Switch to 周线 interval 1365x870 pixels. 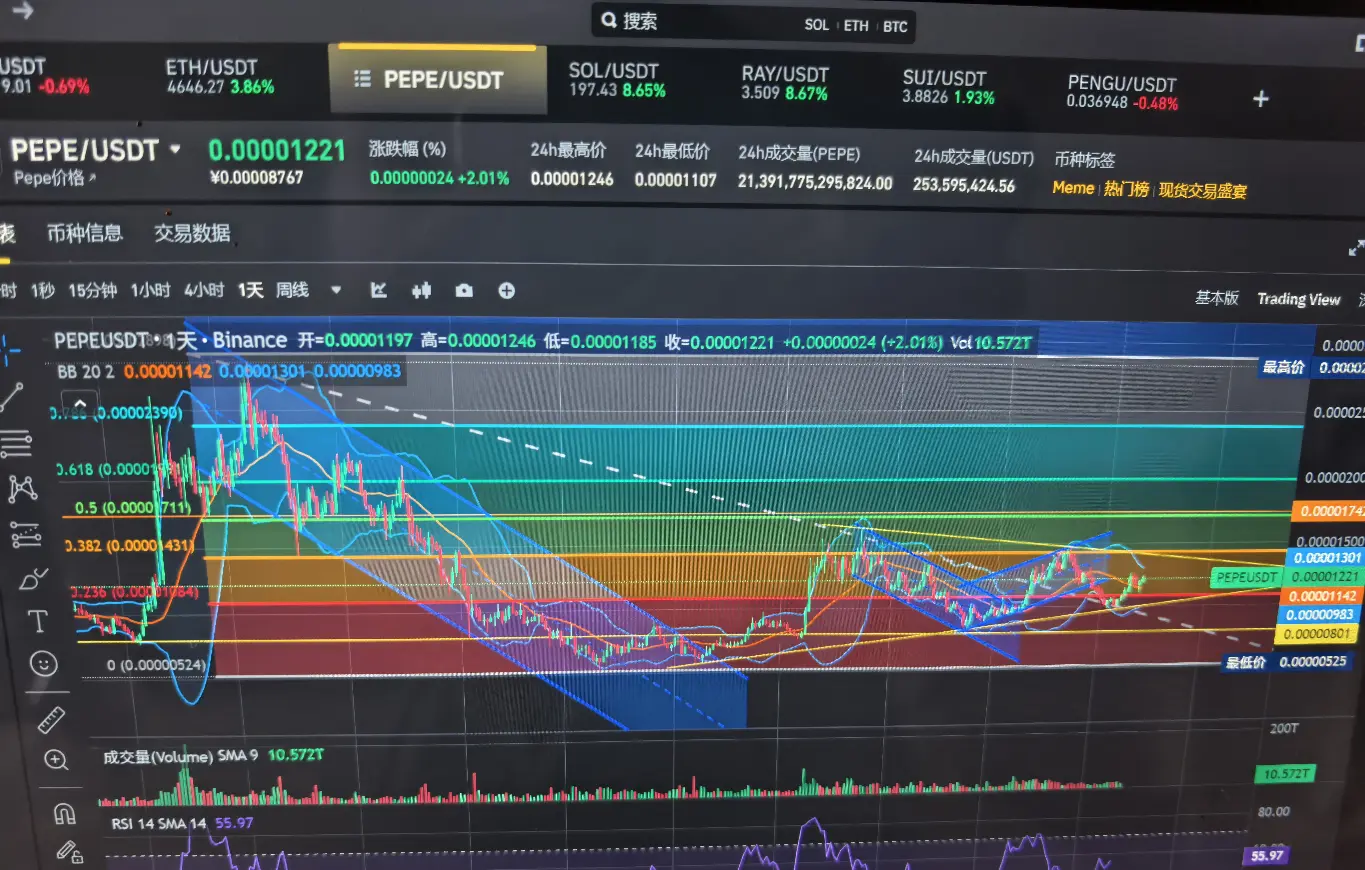pos(292,290)
